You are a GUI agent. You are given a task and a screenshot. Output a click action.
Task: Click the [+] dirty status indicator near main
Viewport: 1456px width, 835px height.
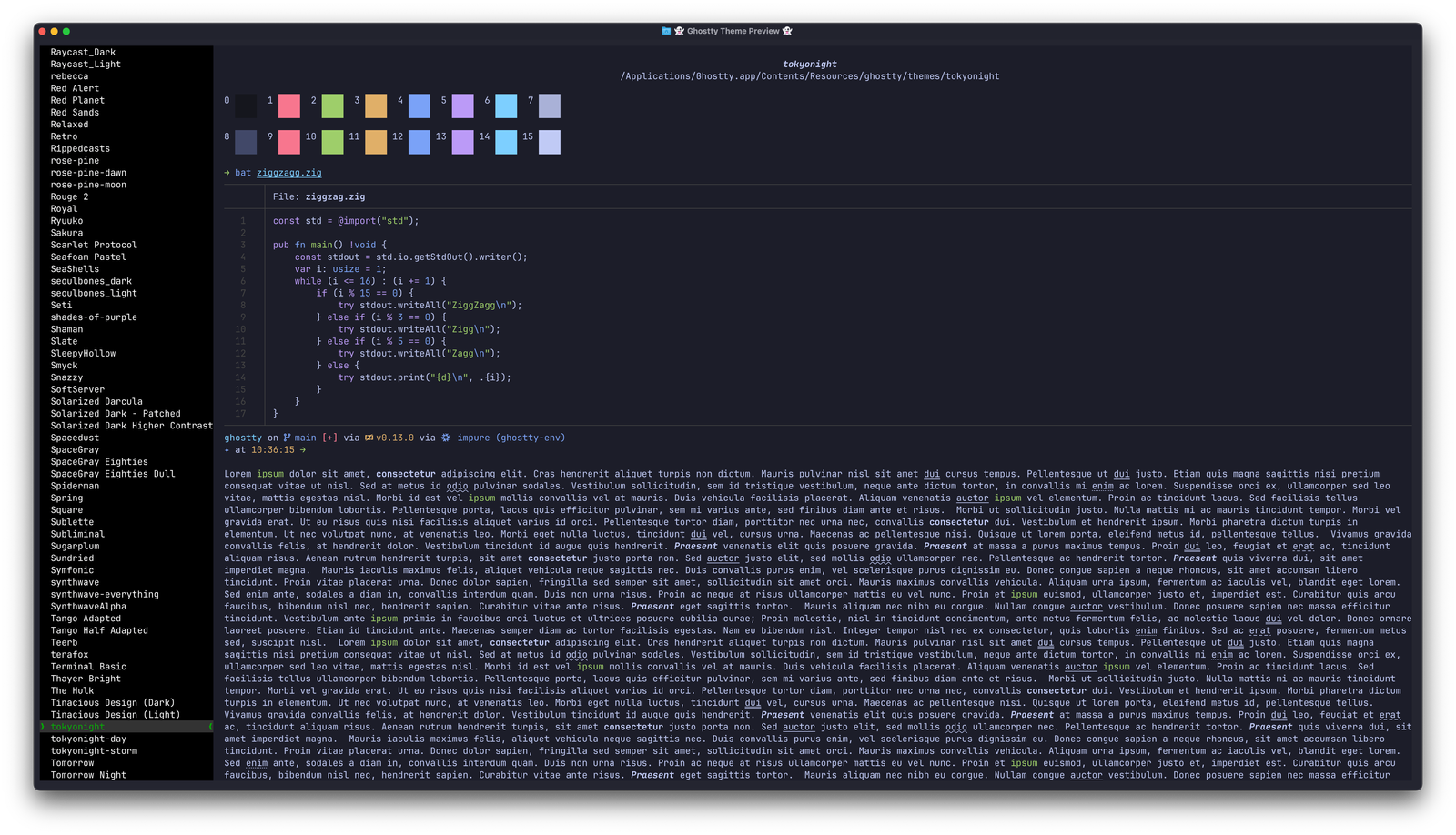pos(329,438)
